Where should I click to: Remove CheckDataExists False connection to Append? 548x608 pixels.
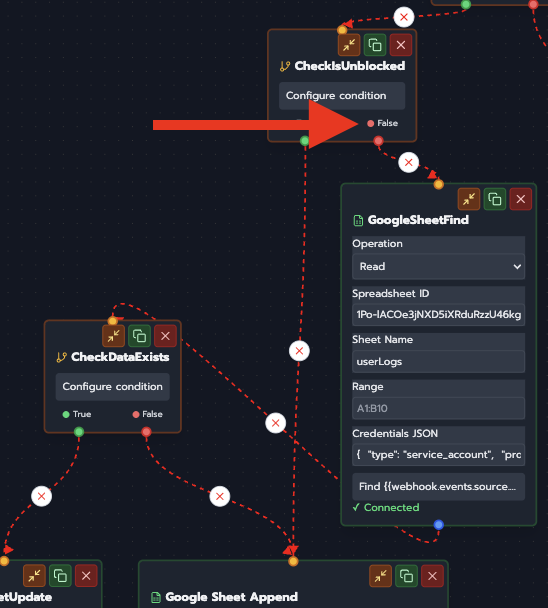click(x=220, y=496)
